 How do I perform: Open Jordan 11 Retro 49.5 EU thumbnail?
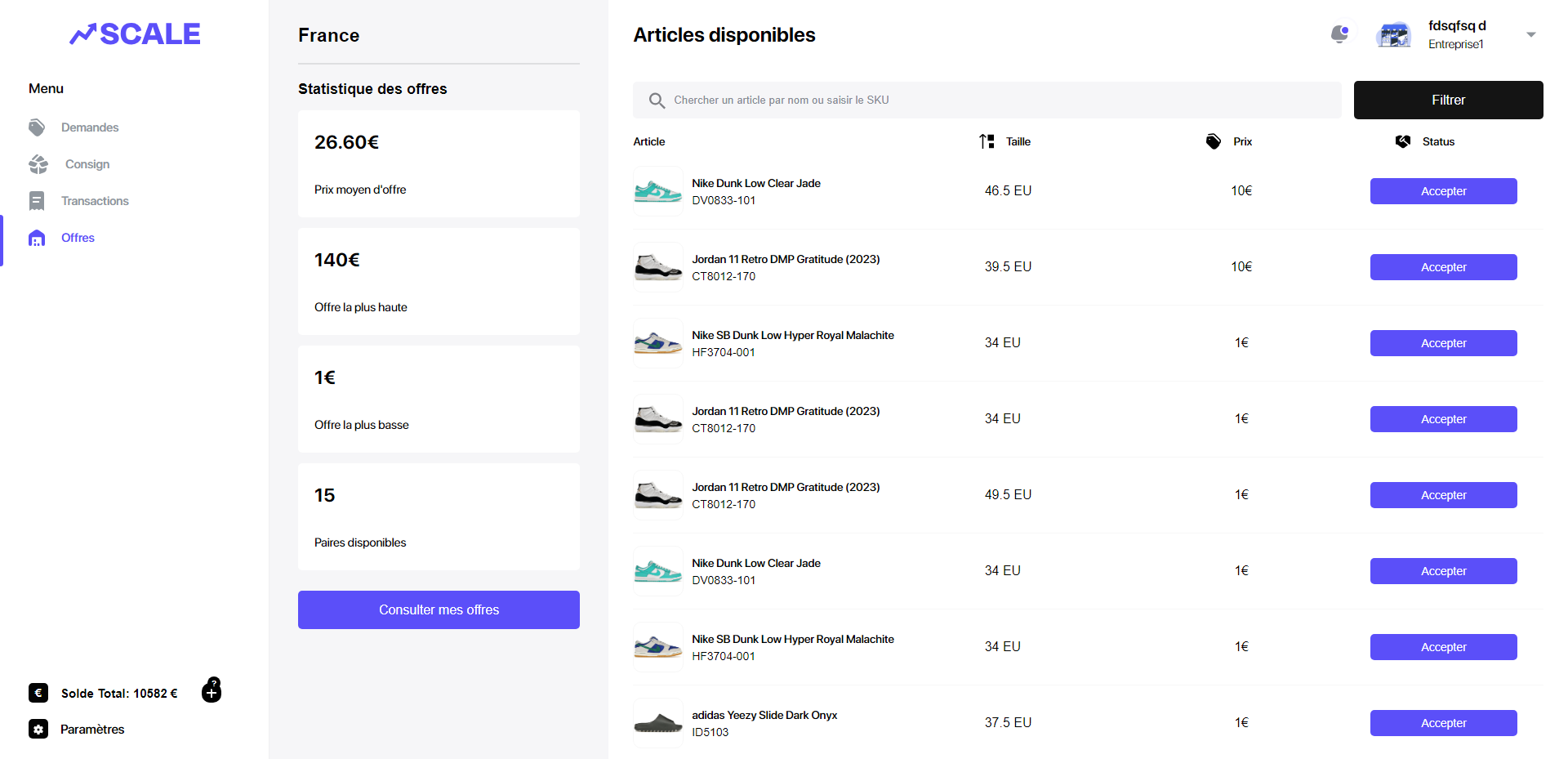click(658, 495)
